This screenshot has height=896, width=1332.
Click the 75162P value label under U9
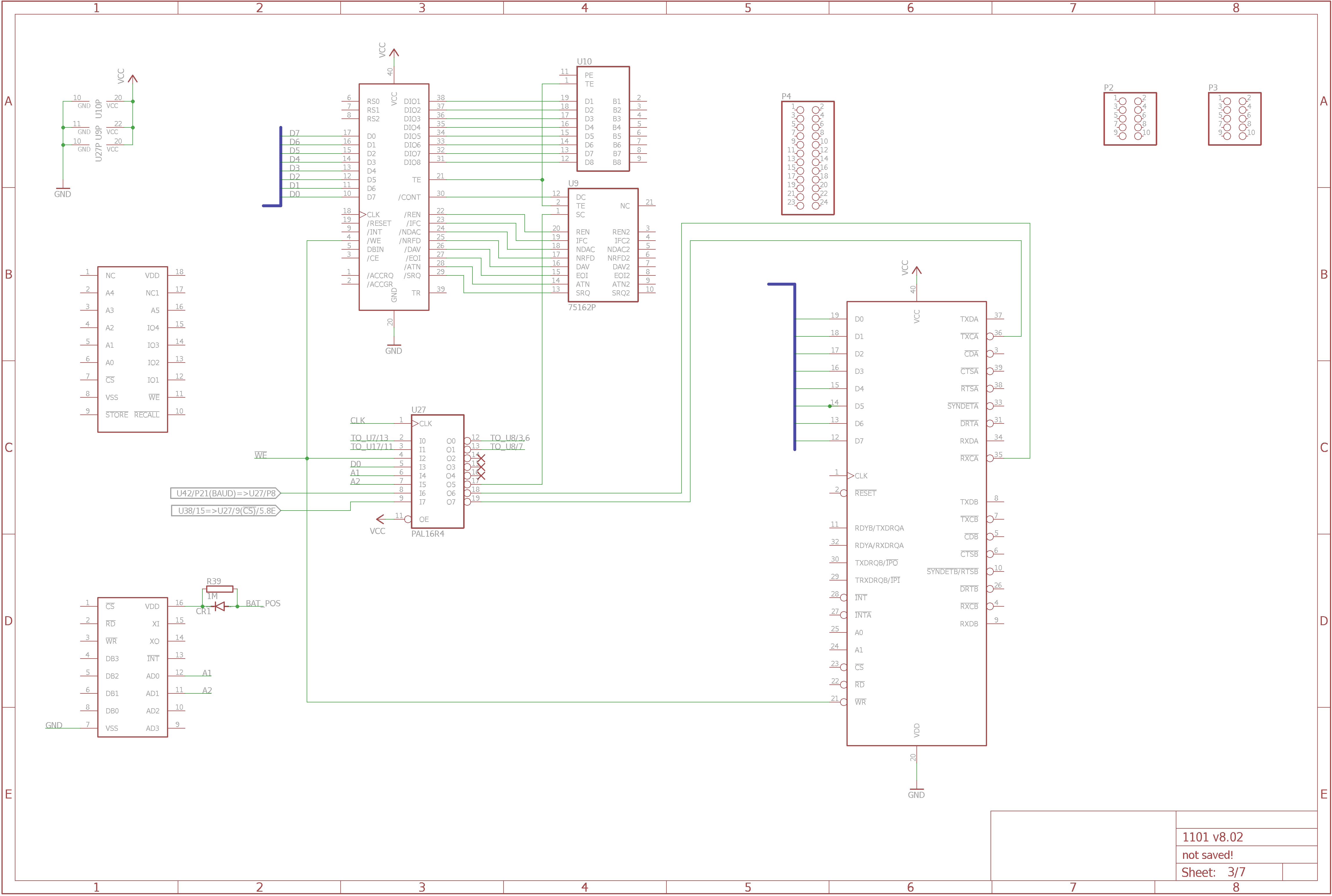pos(581,307)
